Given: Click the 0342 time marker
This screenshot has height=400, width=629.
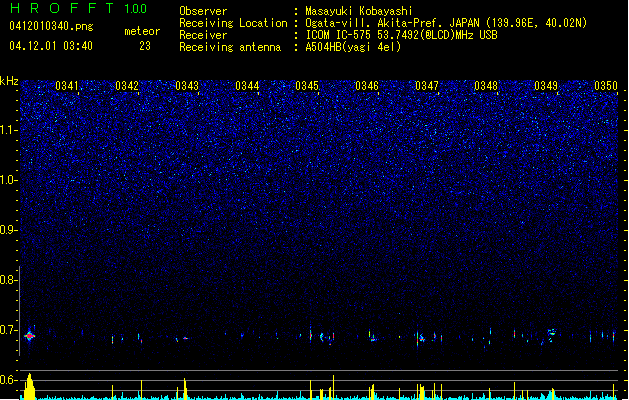Looking at the screenshot, I should (x=127, y=86).
